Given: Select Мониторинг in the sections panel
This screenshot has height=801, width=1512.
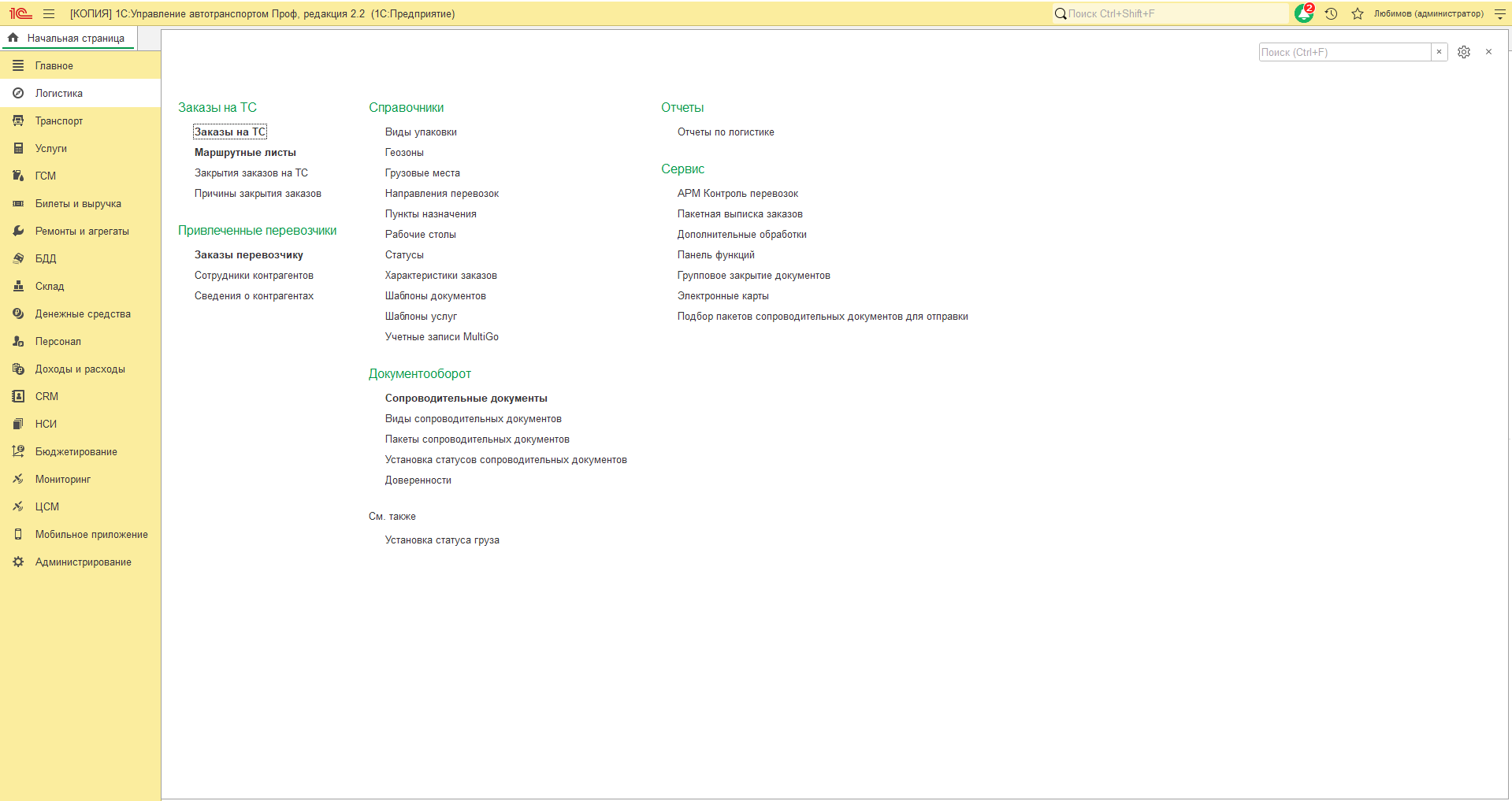Looking at the screenshot, I should 63,479.
